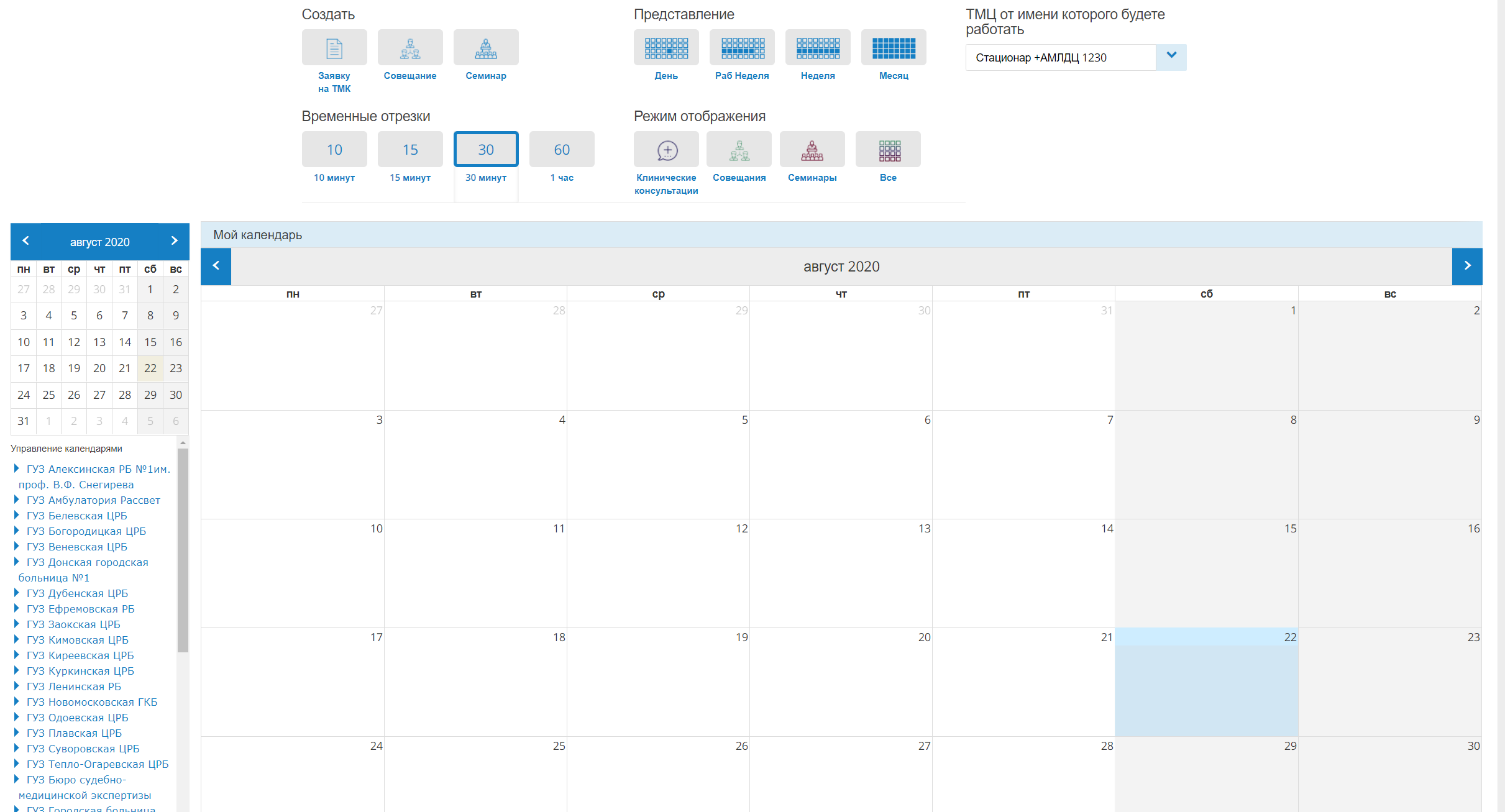This screenshot has height=812, width=1505.
Task: Switch to День view
Action: (x=666, y=48)
